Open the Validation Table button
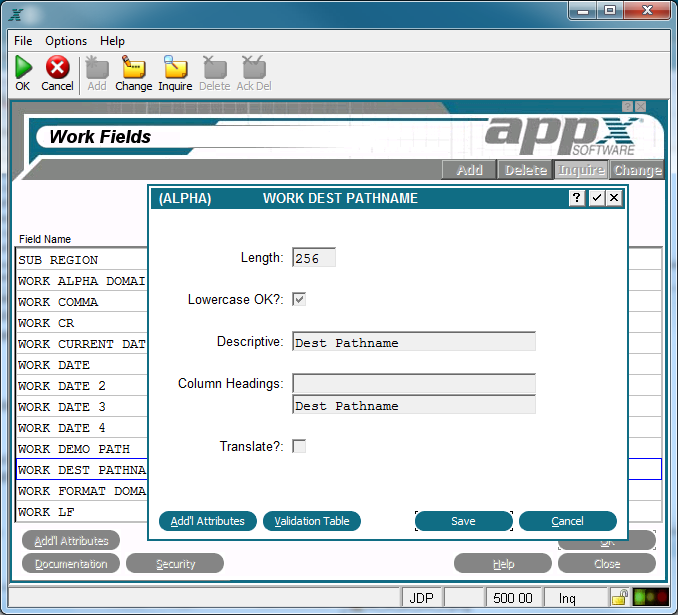Screen dimensions: 678x615 tap(312, 521)
